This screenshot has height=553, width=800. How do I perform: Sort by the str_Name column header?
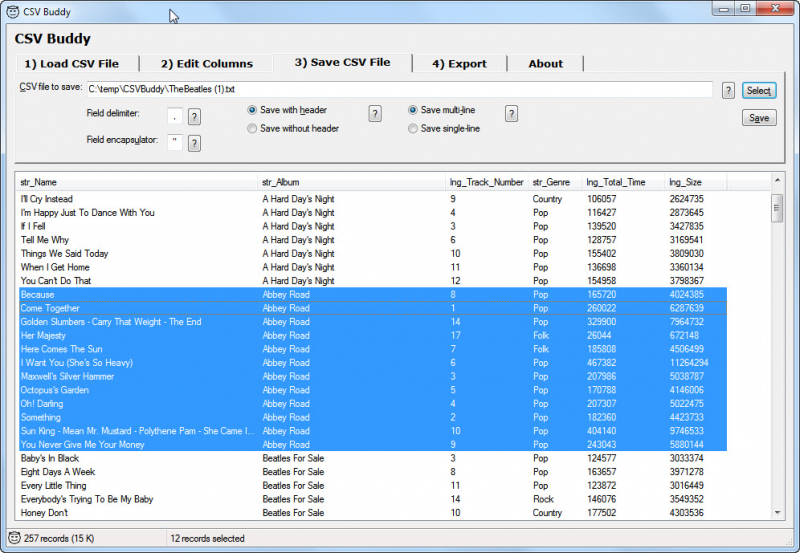click(136, 182)
